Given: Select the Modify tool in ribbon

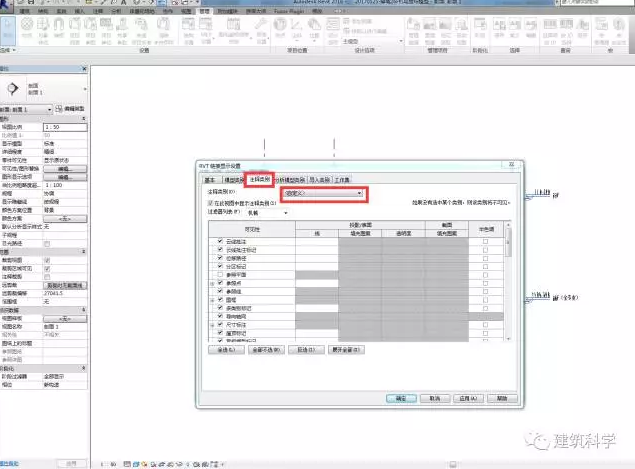Looking at the screenshot, I should 7,30.
